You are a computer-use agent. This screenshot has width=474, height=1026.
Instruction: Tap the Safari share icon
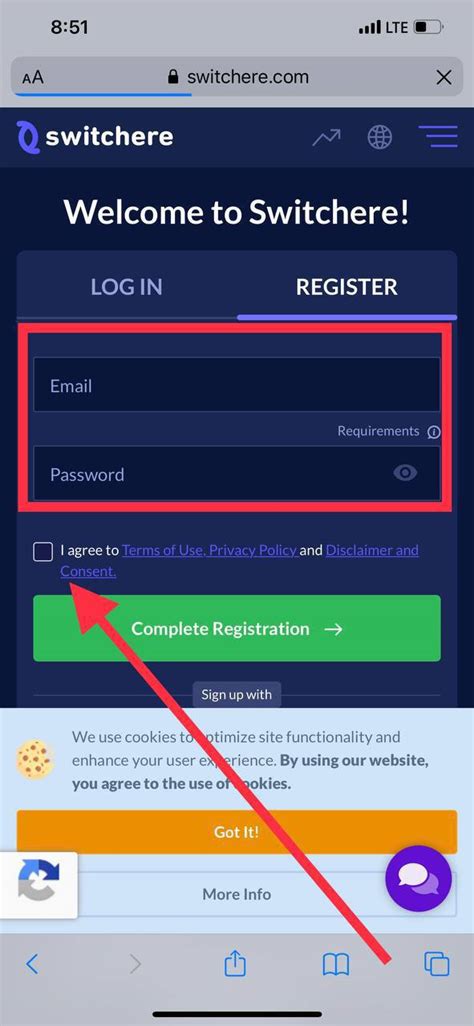pos(234,963)
